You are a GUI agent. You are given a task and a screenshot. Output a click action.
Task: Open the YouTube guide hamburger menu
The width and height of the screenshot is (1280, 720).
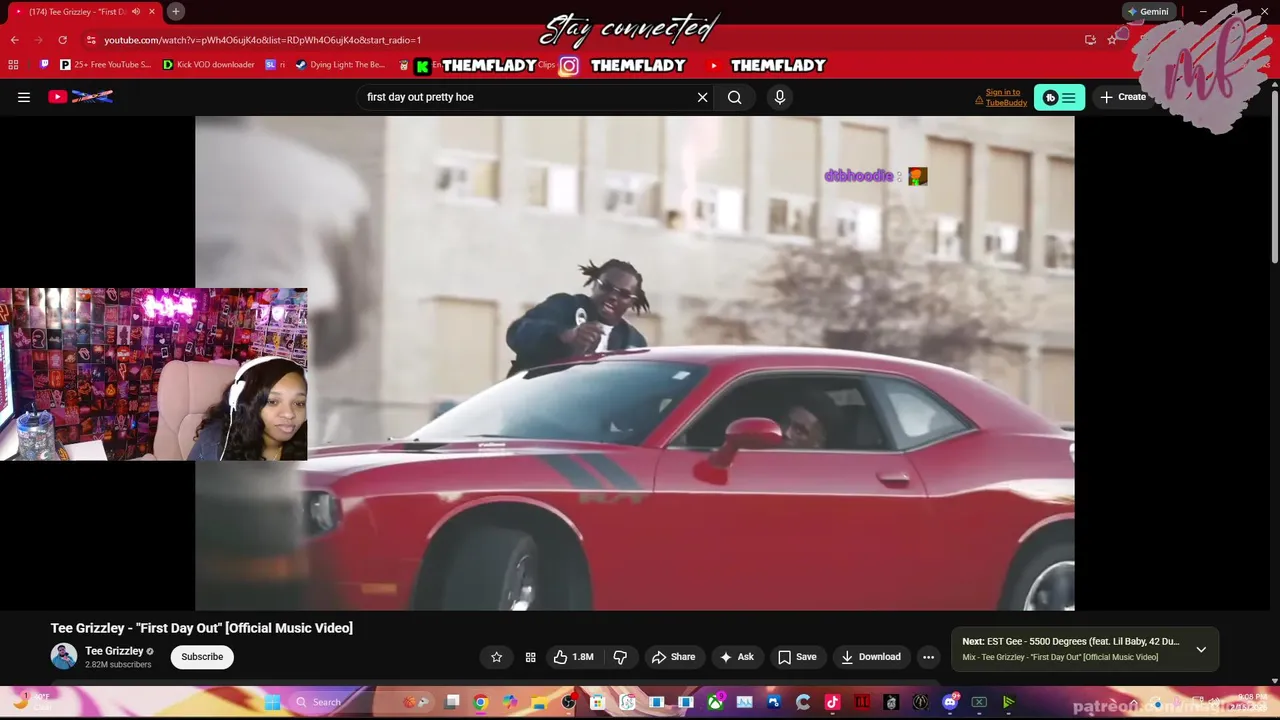(x=24, y=97)
